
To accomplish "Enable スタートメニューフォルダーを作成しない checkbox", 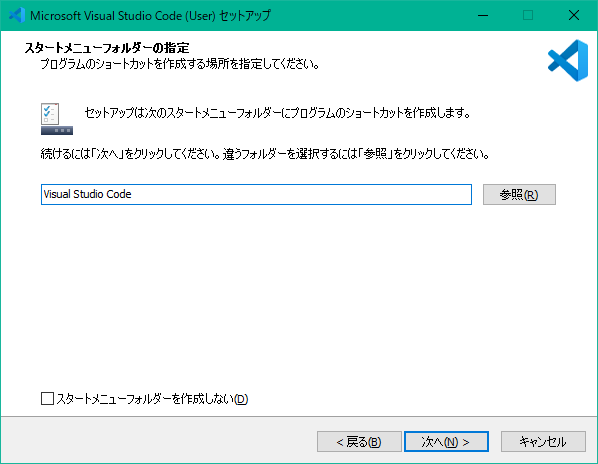I will 47,398.
